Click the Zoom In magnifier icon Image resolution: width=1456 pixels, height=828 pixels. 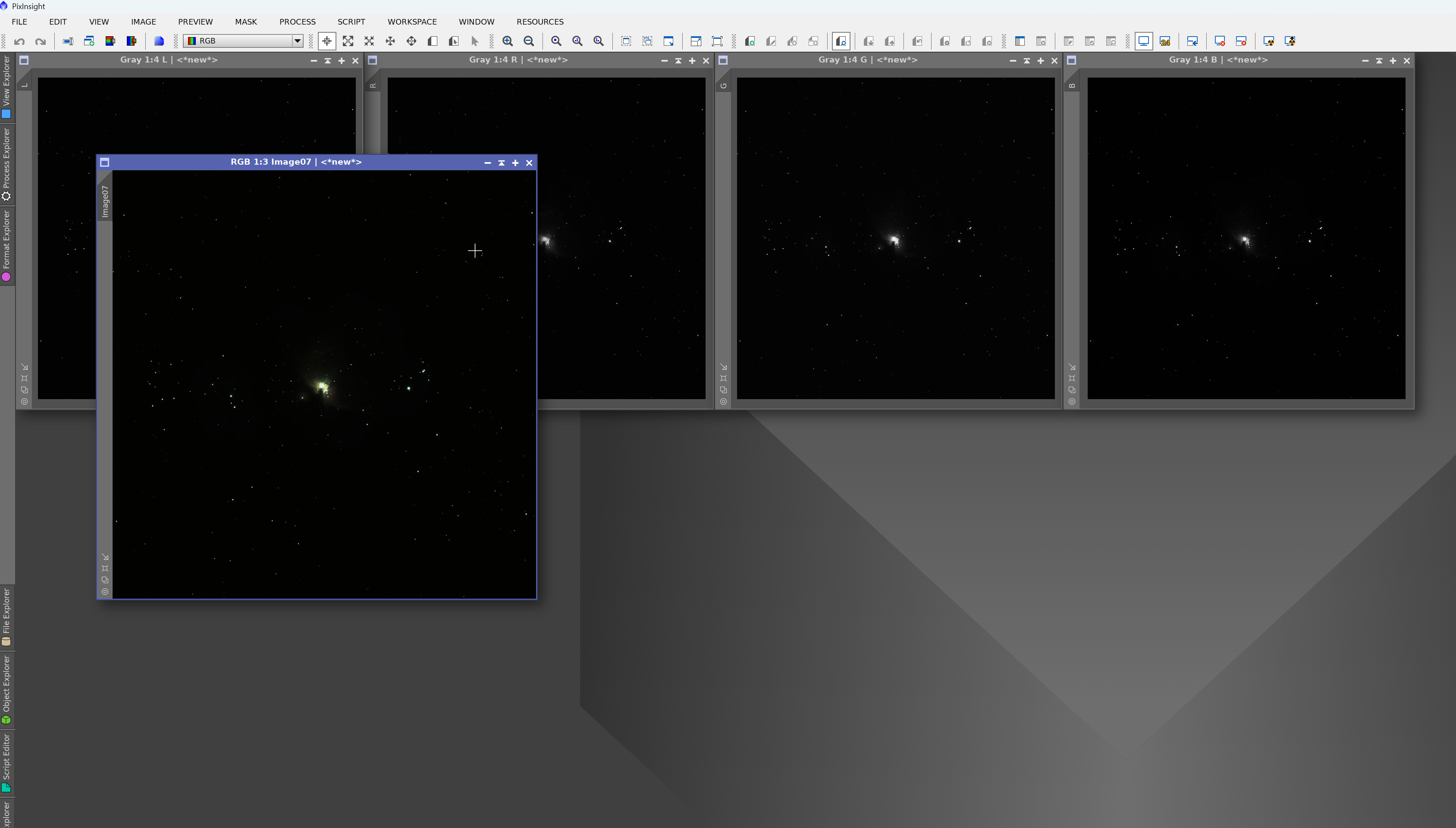point(508,41)
